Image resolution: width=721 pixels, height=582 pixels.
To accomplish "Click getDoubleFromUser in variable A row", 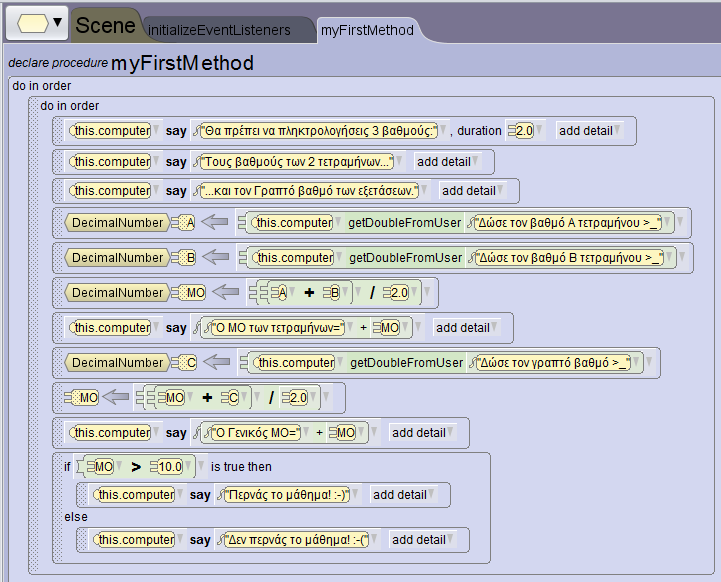I will [404, 223].
